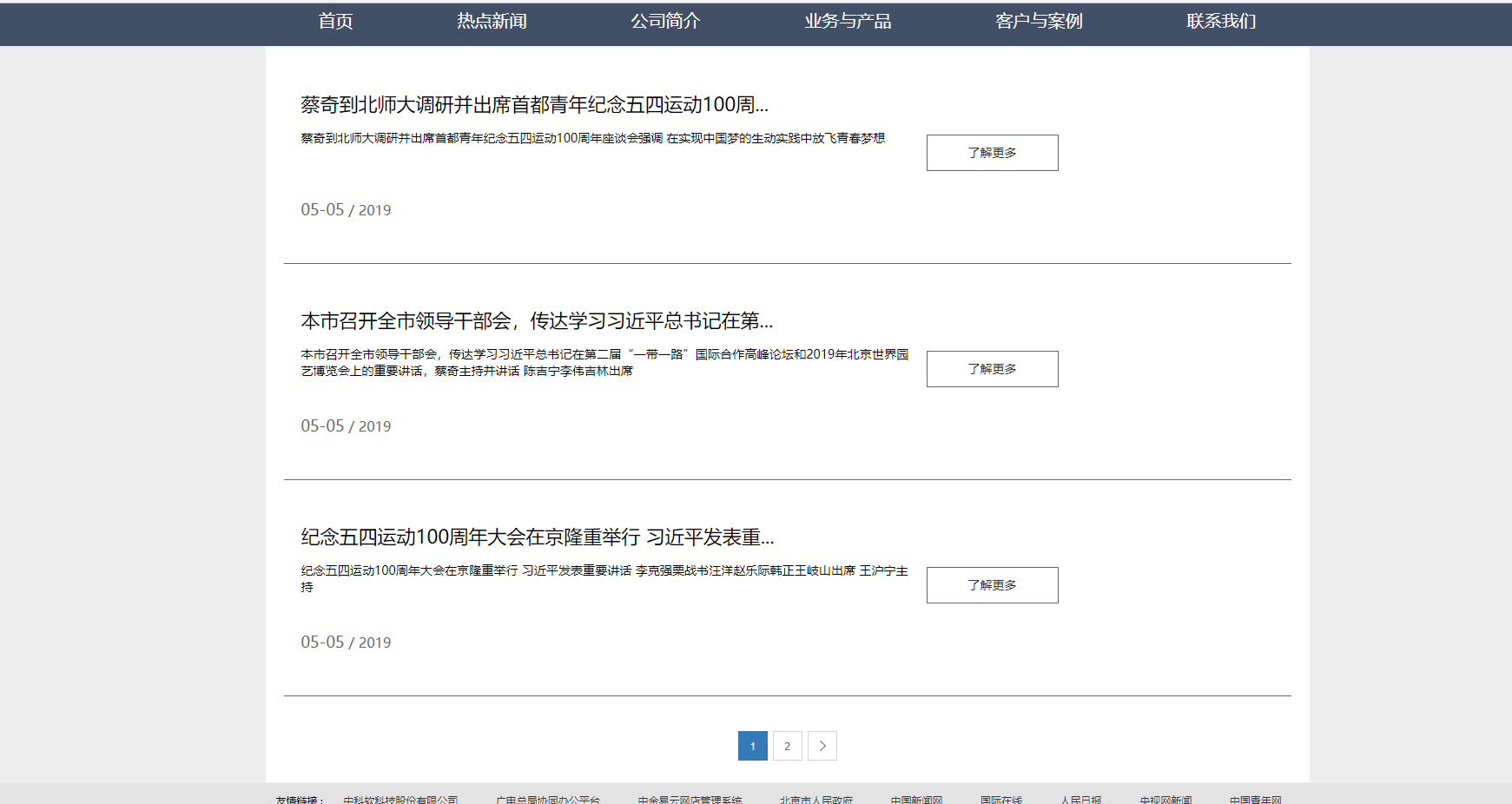Image resolution: width=1512 pixels, height=804 pixels.
Task: Open the 中国新闻网 friendly link
Action: 916,800
